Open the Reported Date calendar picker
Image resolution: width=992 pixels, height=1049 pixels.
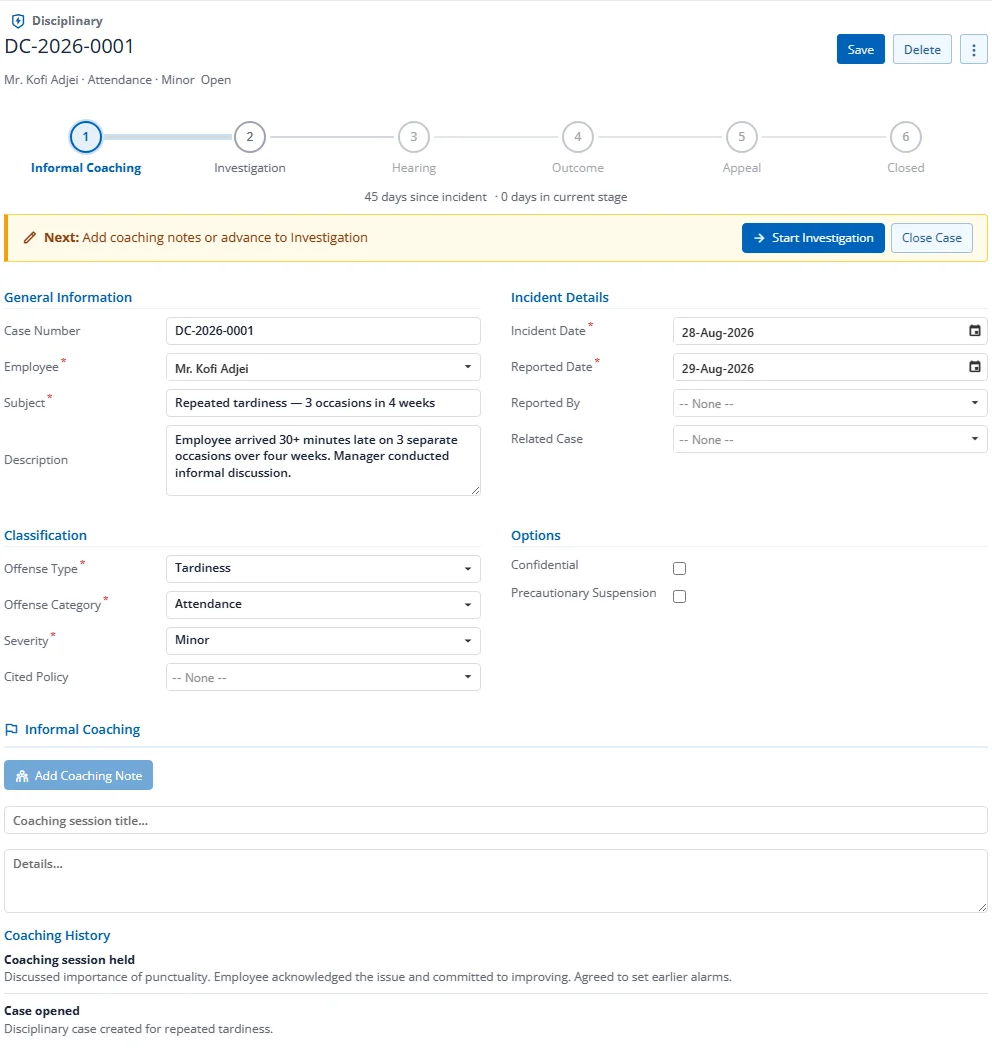tap(975, 367)
